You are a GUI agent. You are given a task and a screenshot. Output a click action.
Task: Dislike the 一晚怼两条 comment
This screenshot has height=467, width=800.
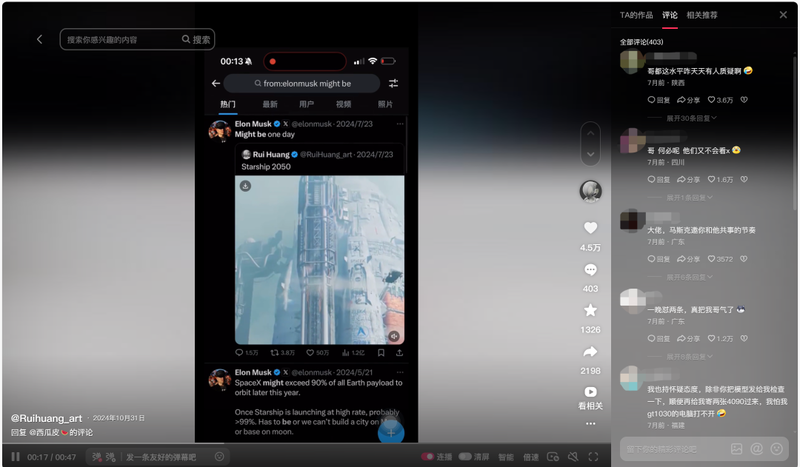pos(744,339)
